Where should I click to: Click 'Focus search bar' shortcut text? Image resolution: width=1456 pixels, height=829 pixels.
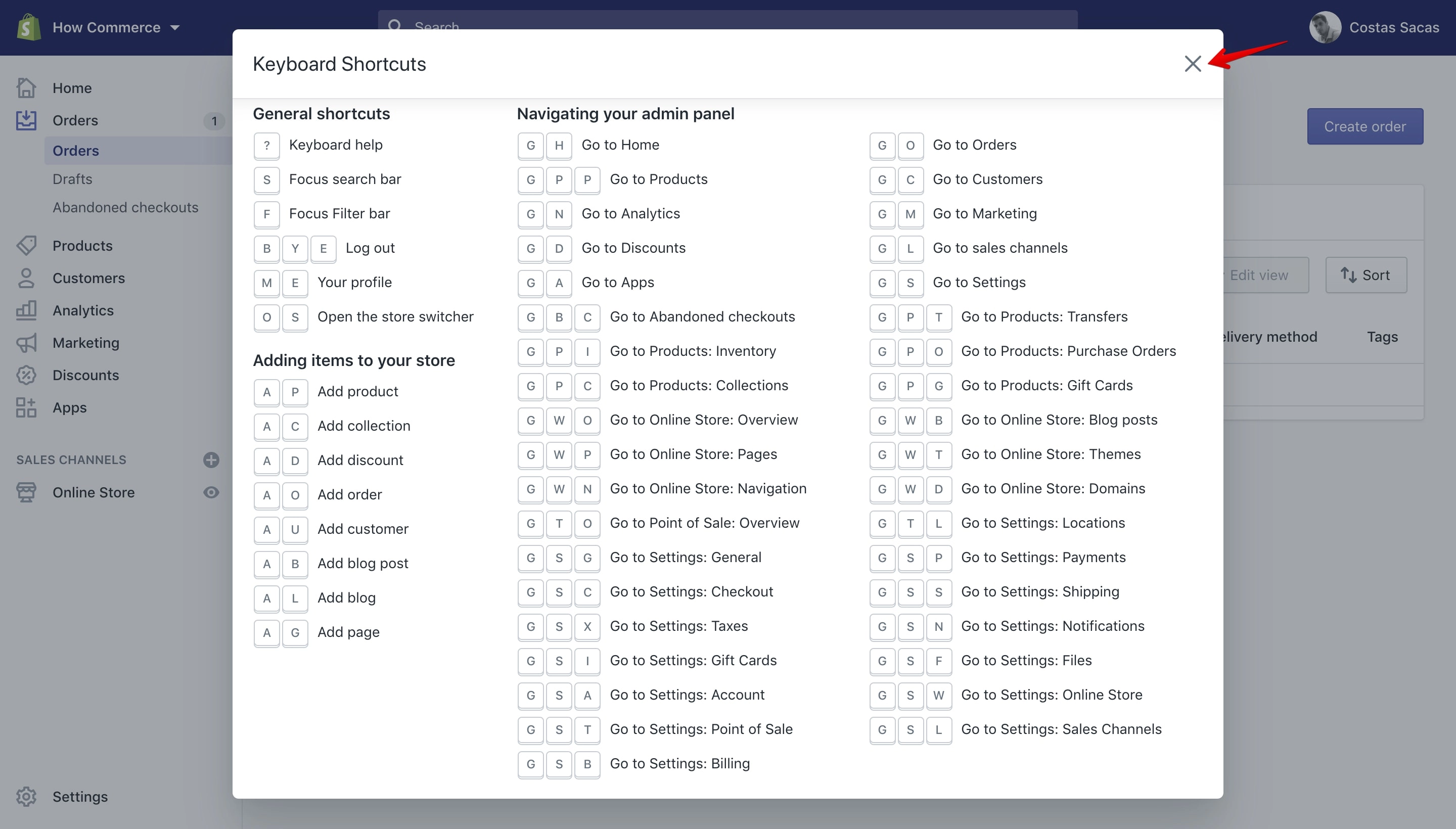(x=345, y=179)
